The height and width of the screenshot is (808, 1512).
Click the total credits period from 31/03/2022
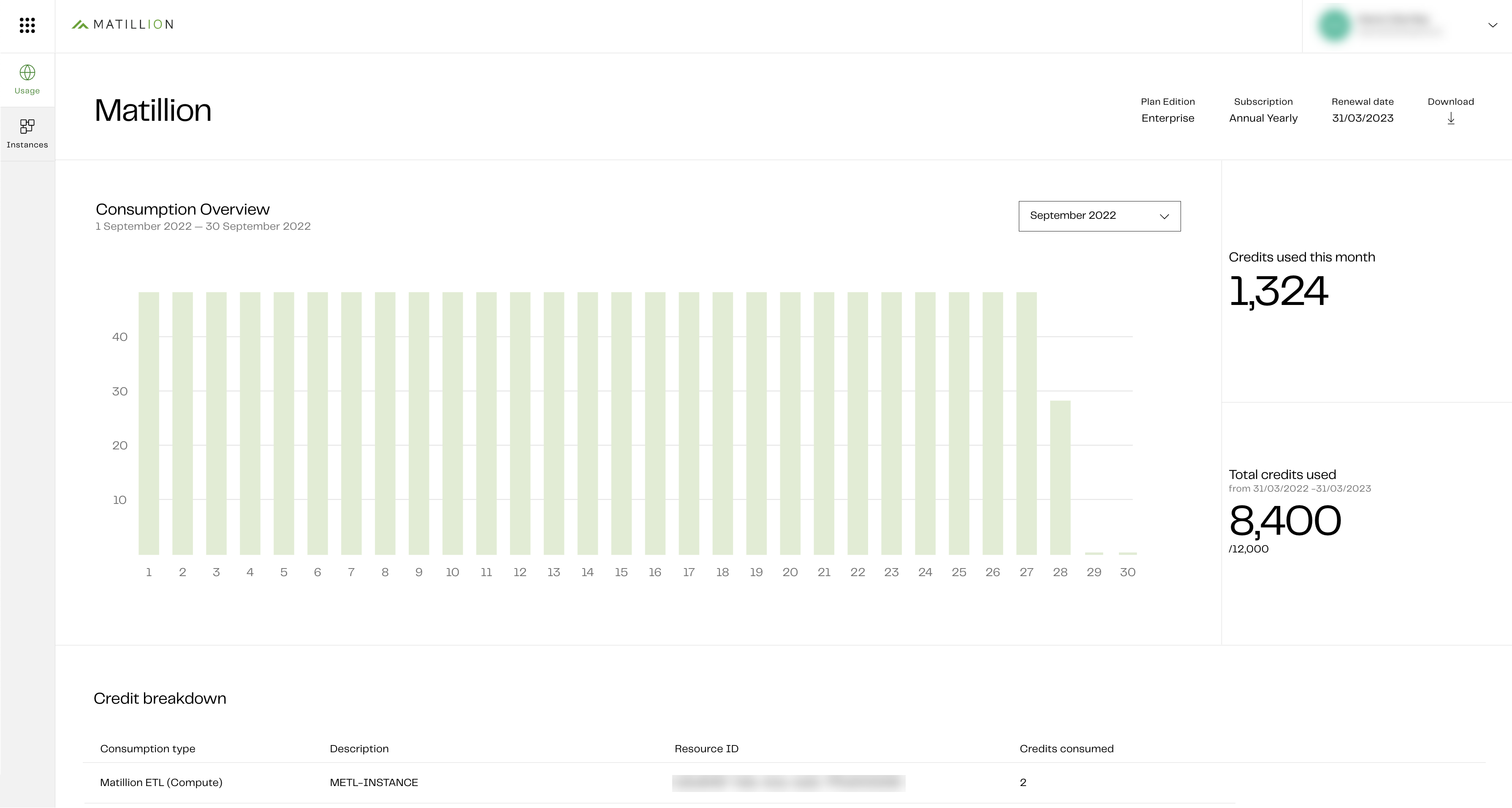[x=1300, y=489]
